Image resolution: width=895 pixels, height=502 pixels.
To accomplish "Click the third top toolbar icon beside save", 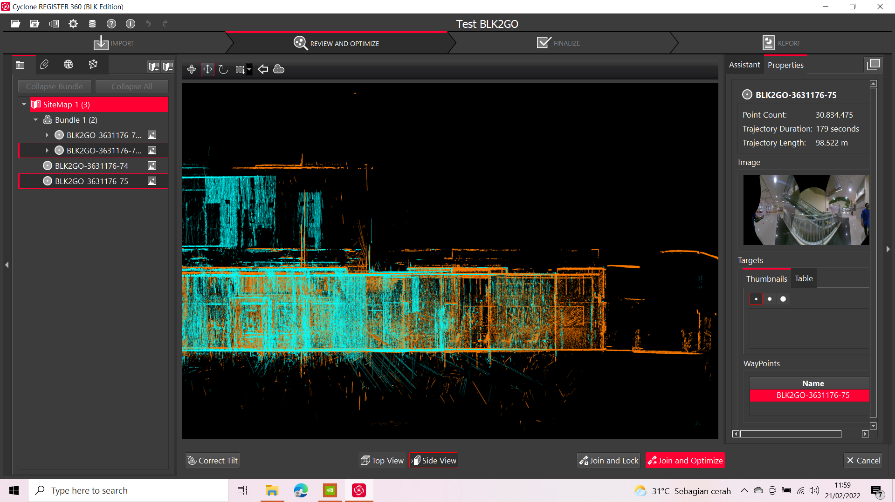I will pyautogui.click(x=54, y=23).
